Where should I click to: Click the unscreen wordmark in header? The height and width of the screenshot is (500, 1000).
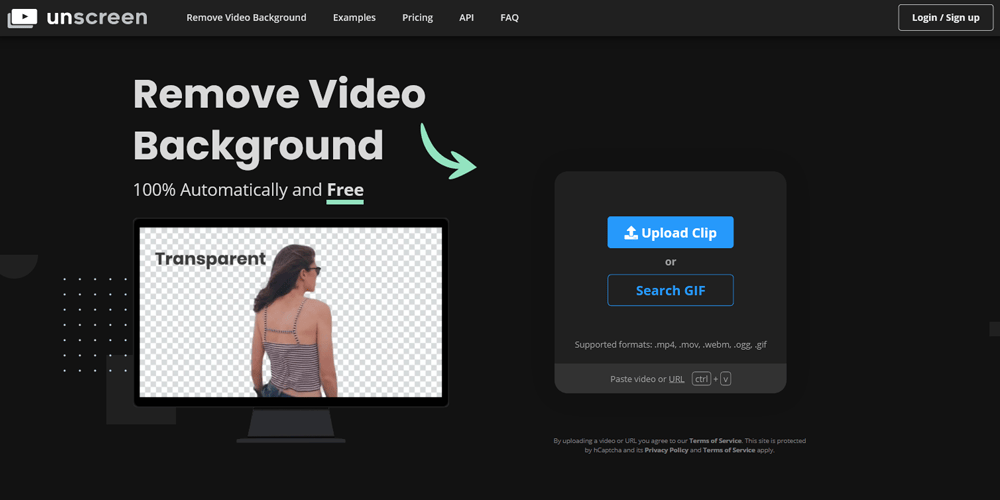(x=97, y=17)
